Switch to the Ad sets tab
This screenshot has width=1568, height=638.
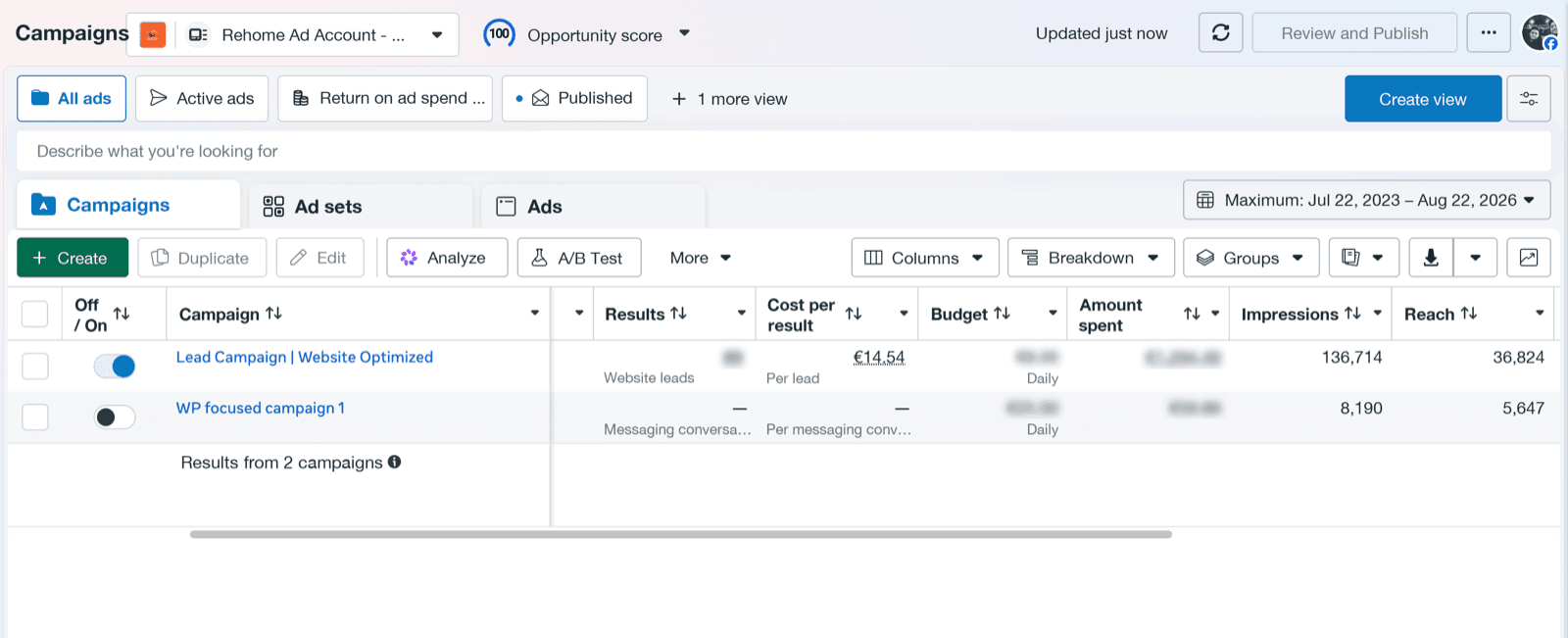click(361, 207)
